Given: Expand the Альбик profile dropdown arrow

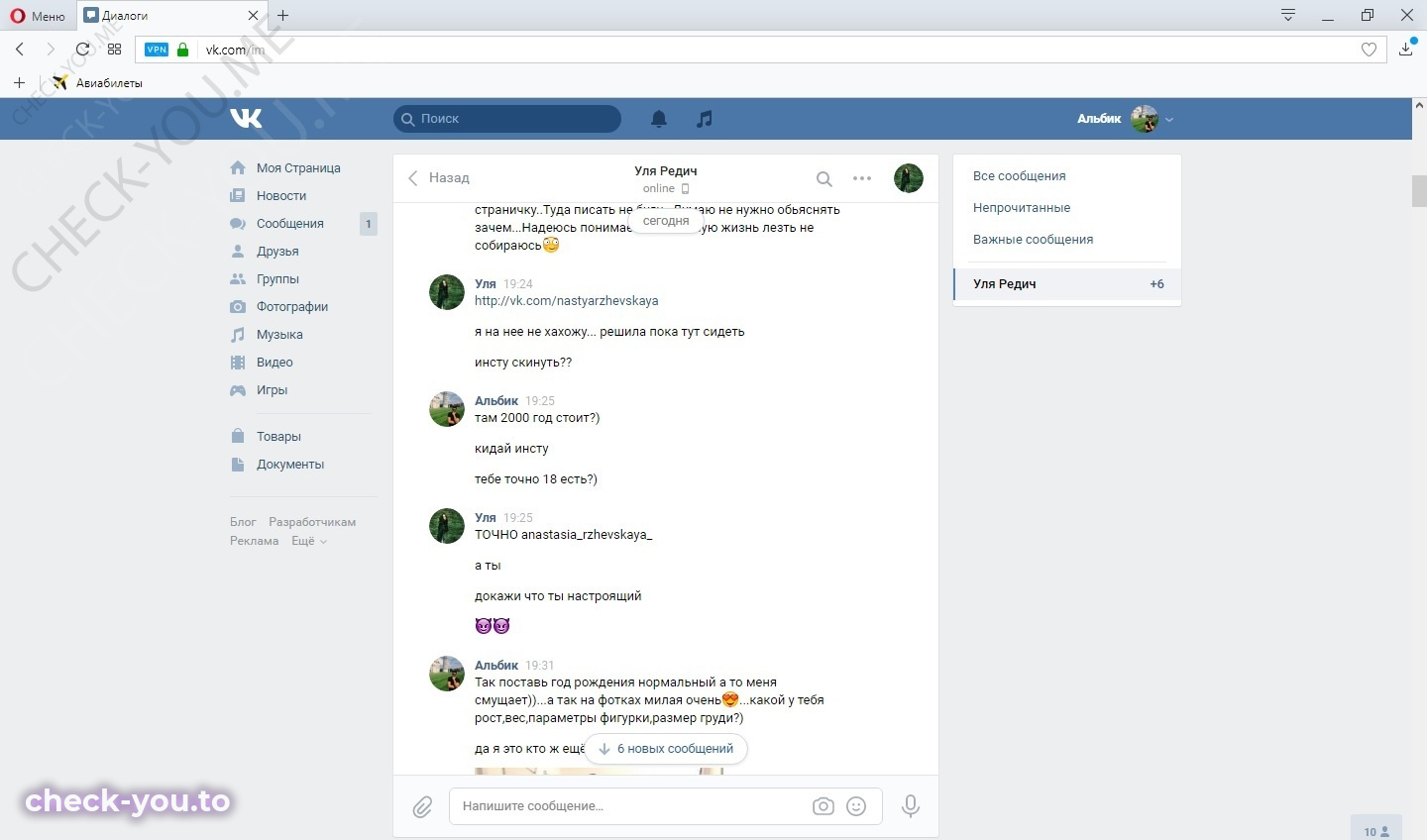Looking at the screenshot, I should 1169,119.
